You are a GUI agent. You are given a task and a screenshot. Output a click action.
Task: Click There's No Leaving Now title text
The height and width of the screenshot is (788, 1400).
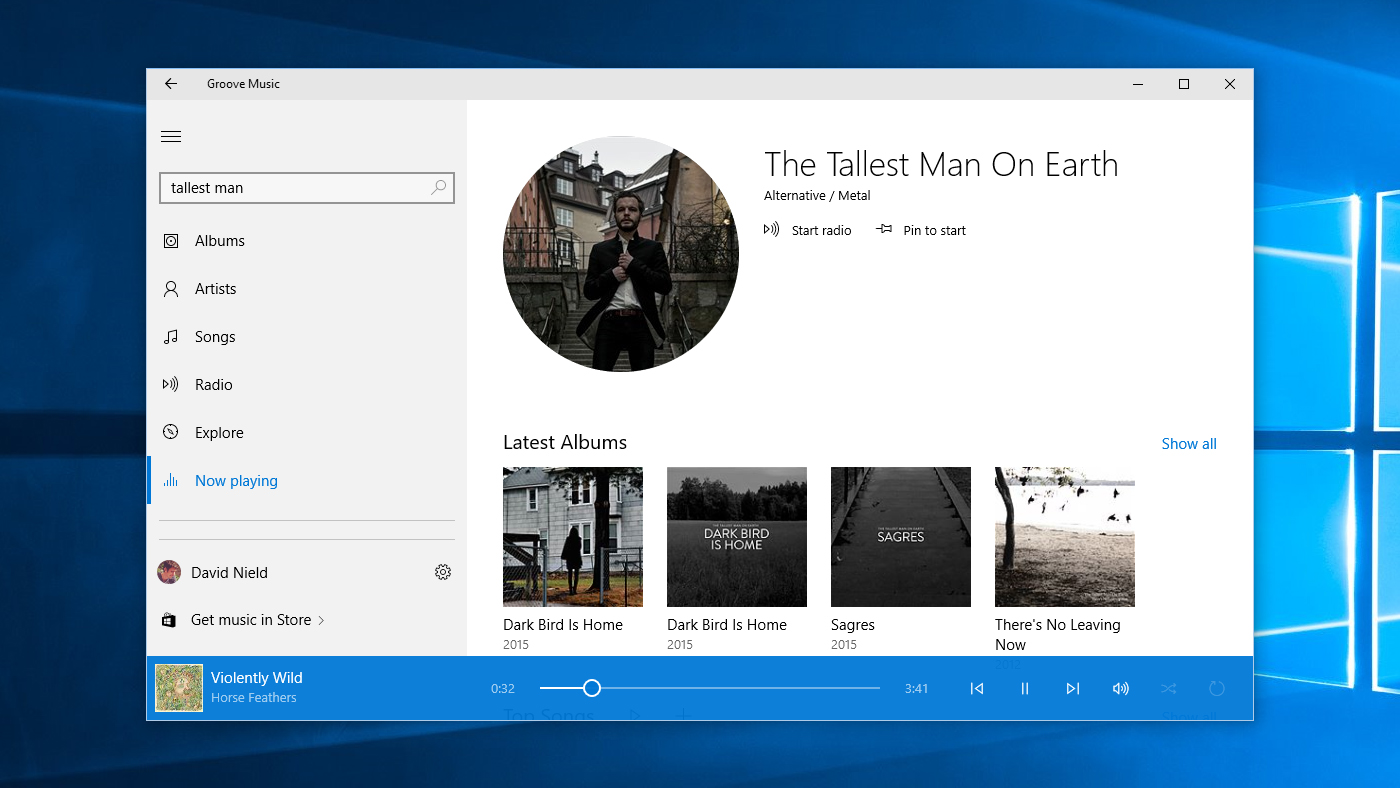(1058, 635)
